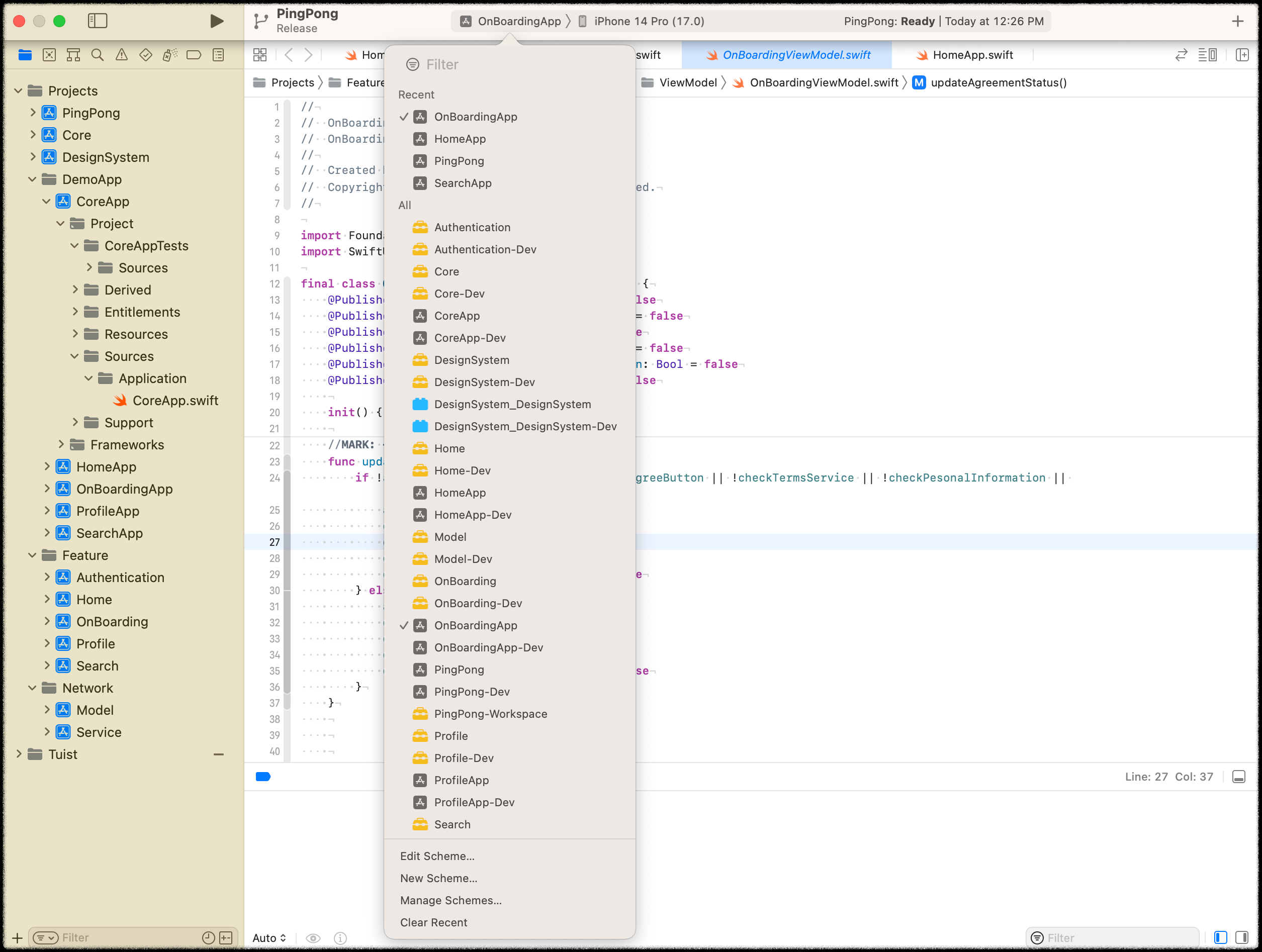Click the blue breakpoint indicator in debug bar

point(263,776)
